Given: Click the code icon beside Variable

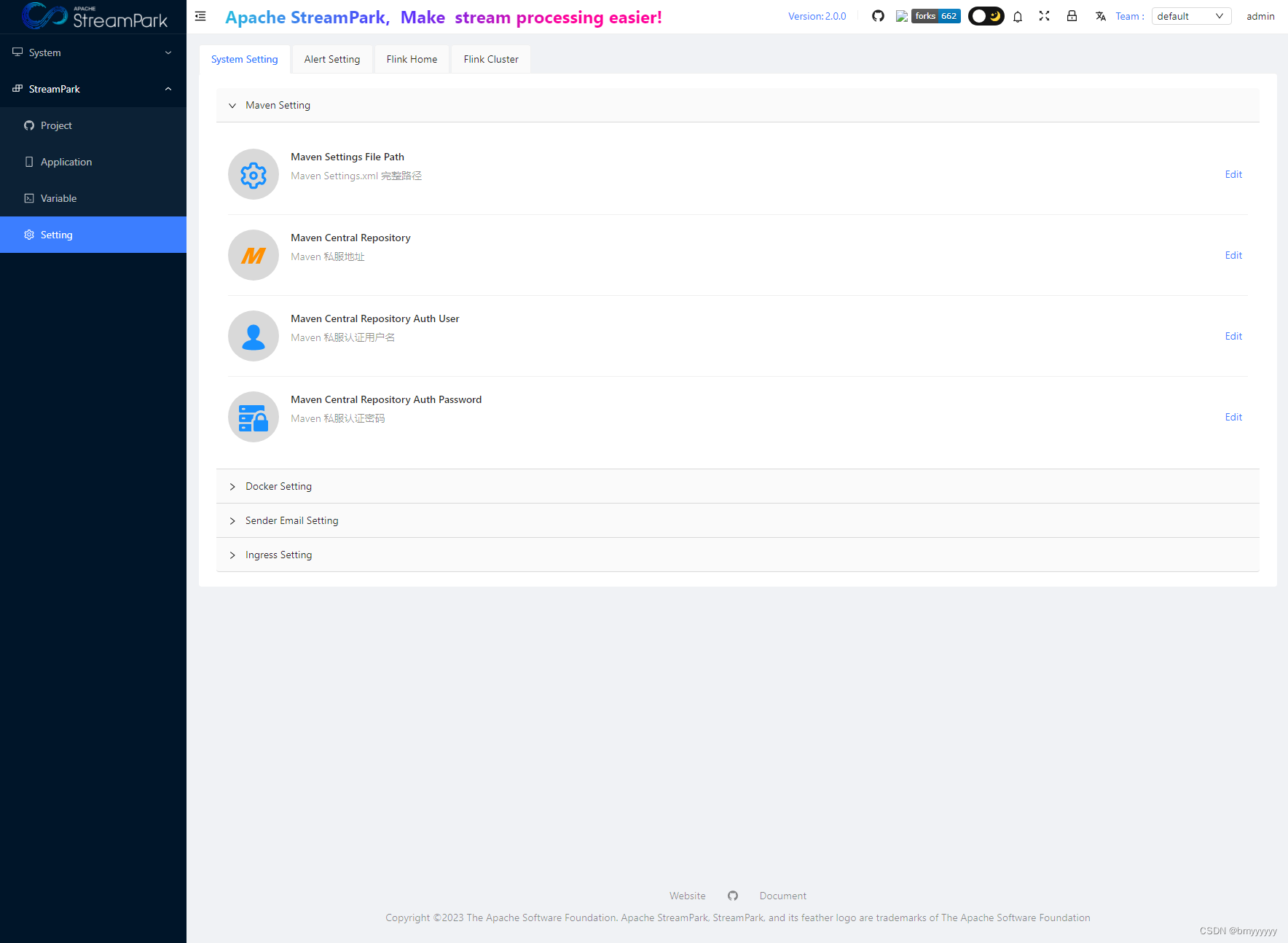Looking at the screenshot, I should (x=29, y=198).
